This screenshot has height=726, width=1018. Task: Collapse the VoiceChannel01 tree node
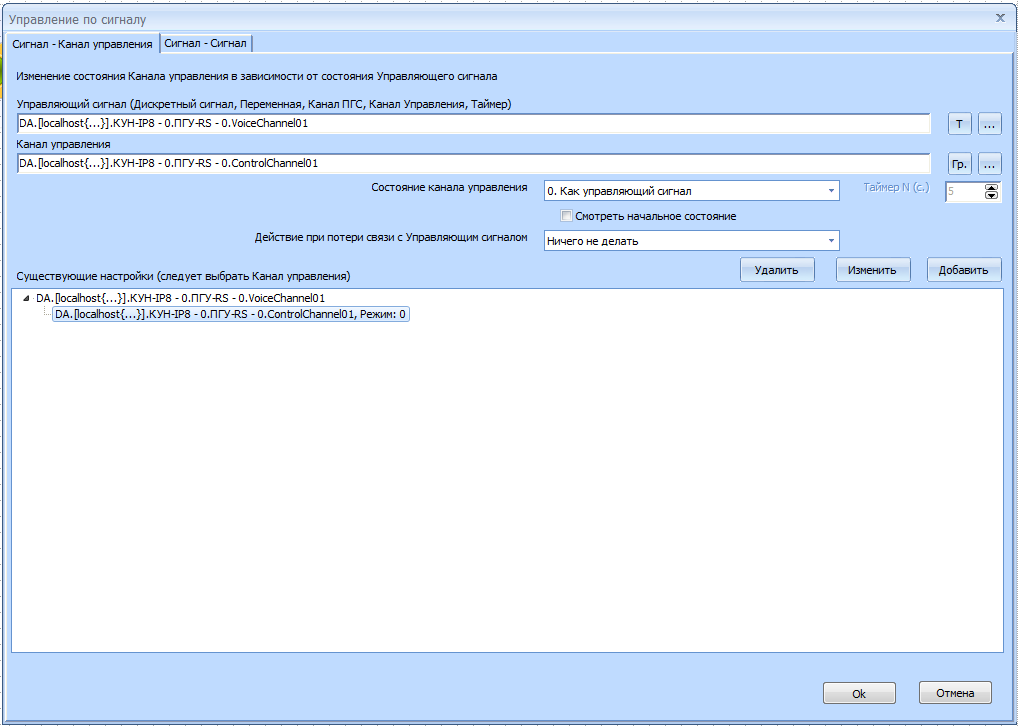coord(26,298)
